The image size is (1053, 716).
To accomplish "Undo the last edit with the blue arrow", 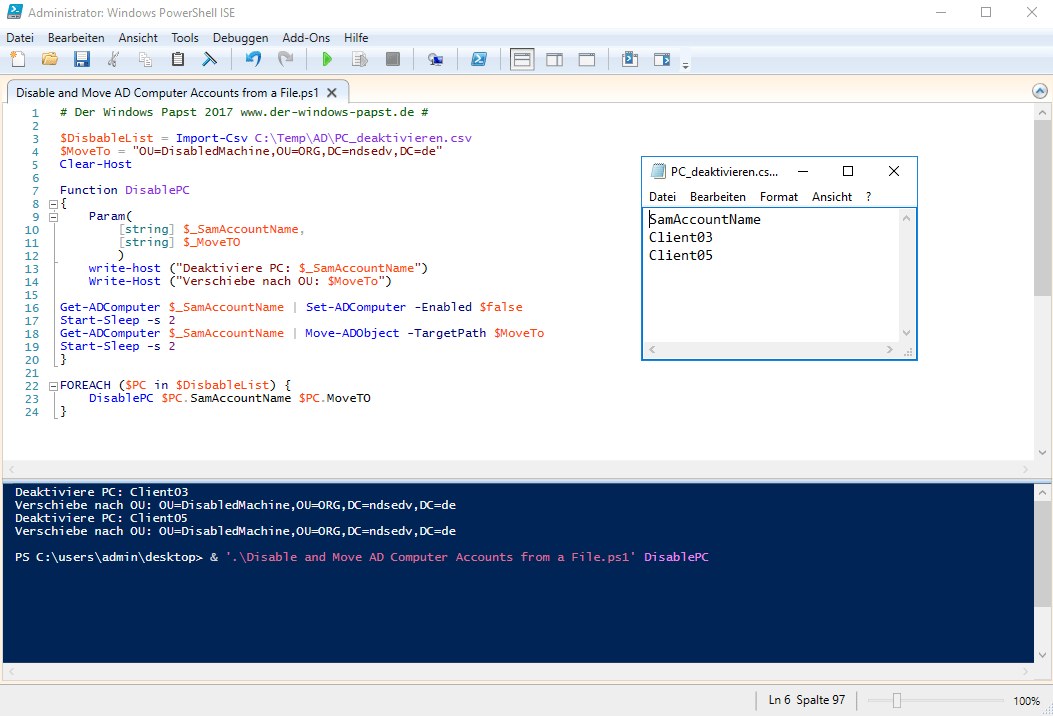I will 253,60.
